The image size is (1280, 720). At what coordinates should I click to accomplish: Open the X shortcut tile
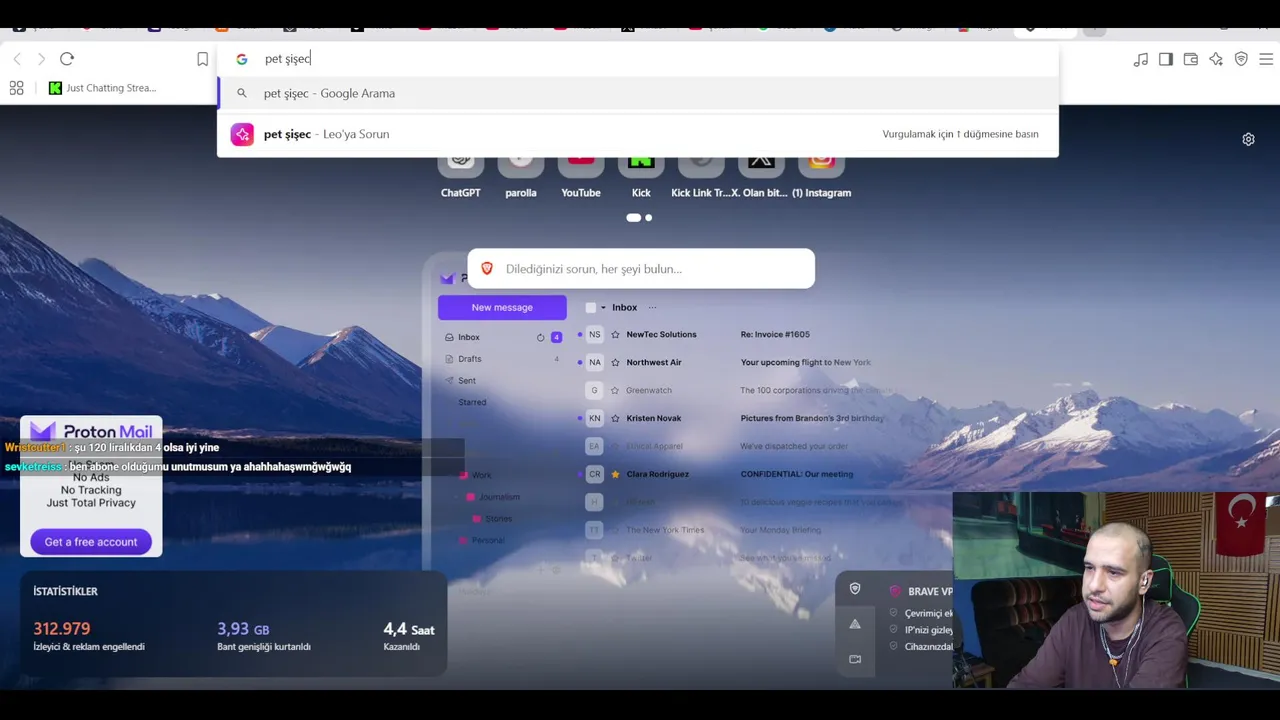(761, 176)
